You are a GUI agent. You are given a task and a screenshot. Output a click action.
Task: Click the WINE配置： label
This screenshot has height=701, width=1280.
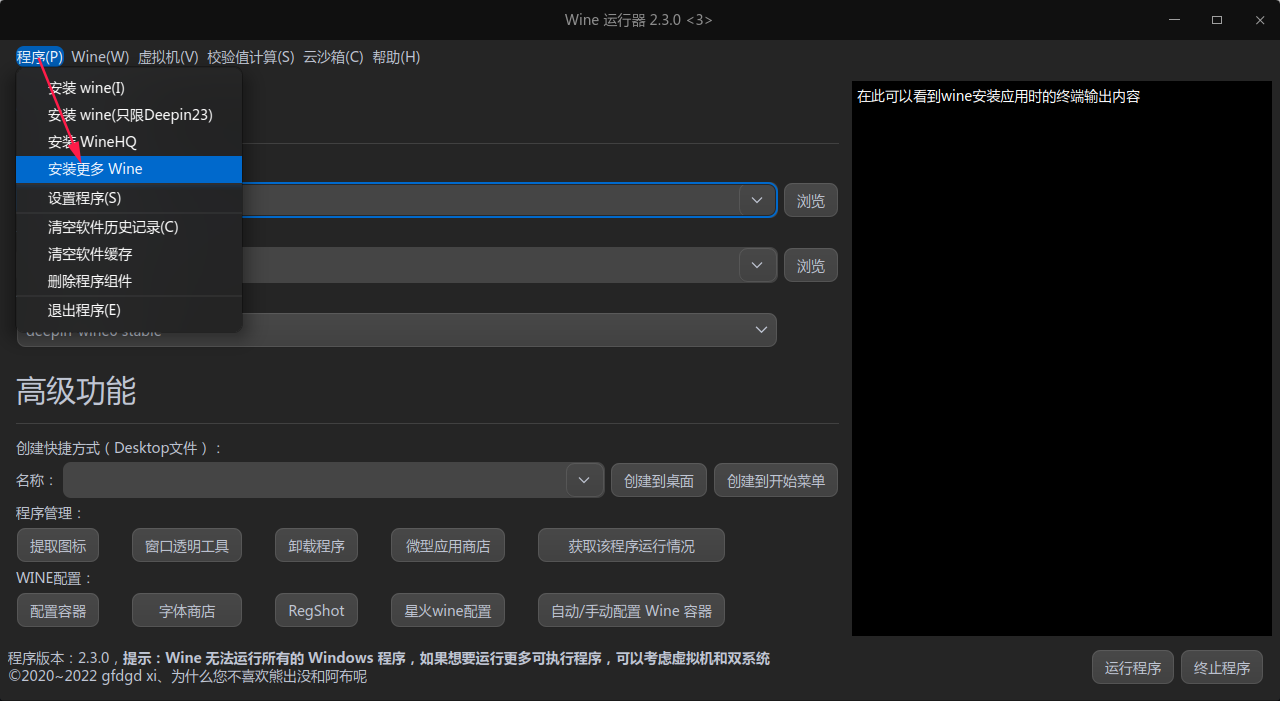point(55,578)
